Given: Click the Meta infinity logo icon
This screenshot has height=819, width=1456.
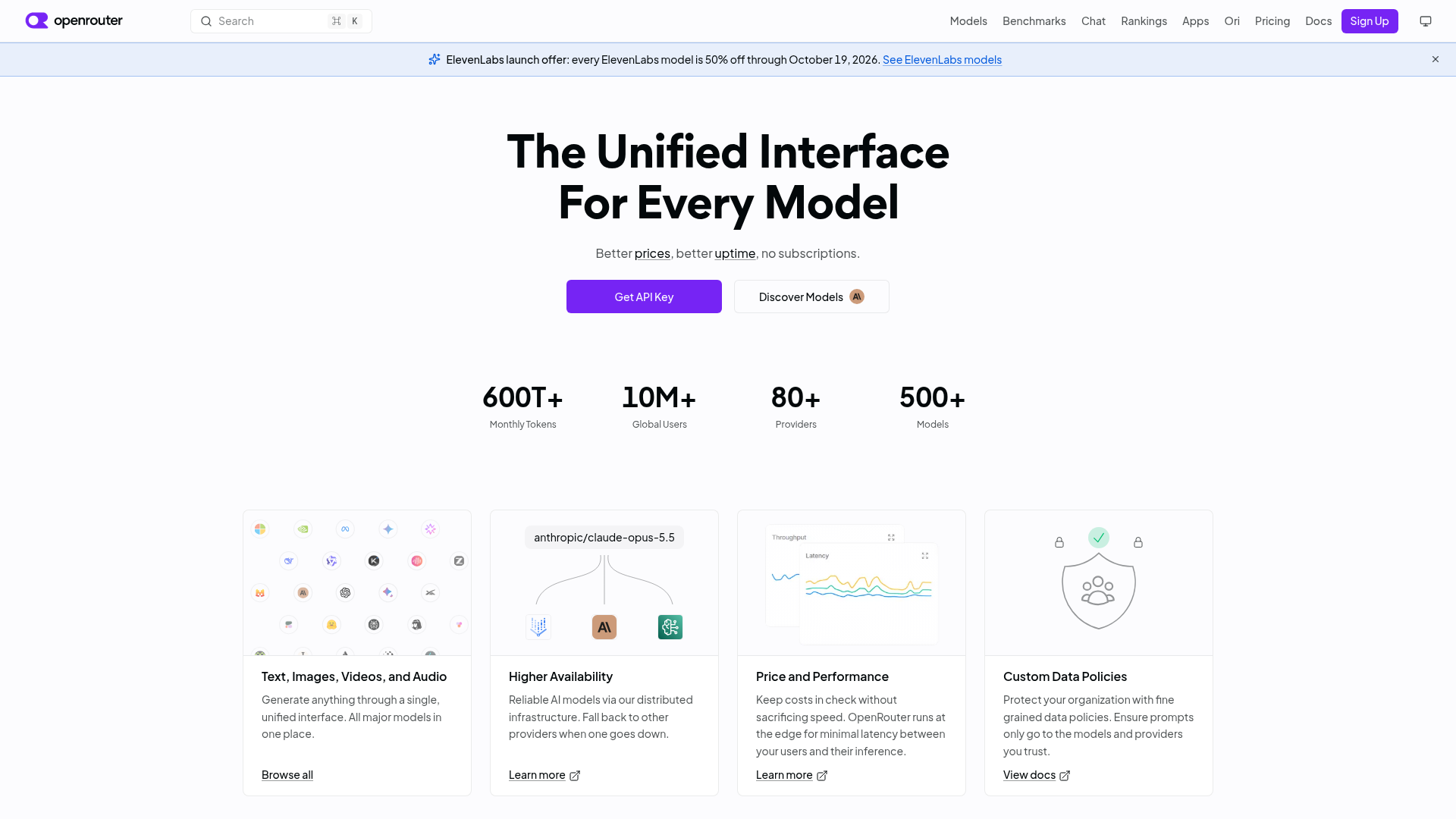Looking at the screenshot, I should pyautogui.click(x=345, y=529).
